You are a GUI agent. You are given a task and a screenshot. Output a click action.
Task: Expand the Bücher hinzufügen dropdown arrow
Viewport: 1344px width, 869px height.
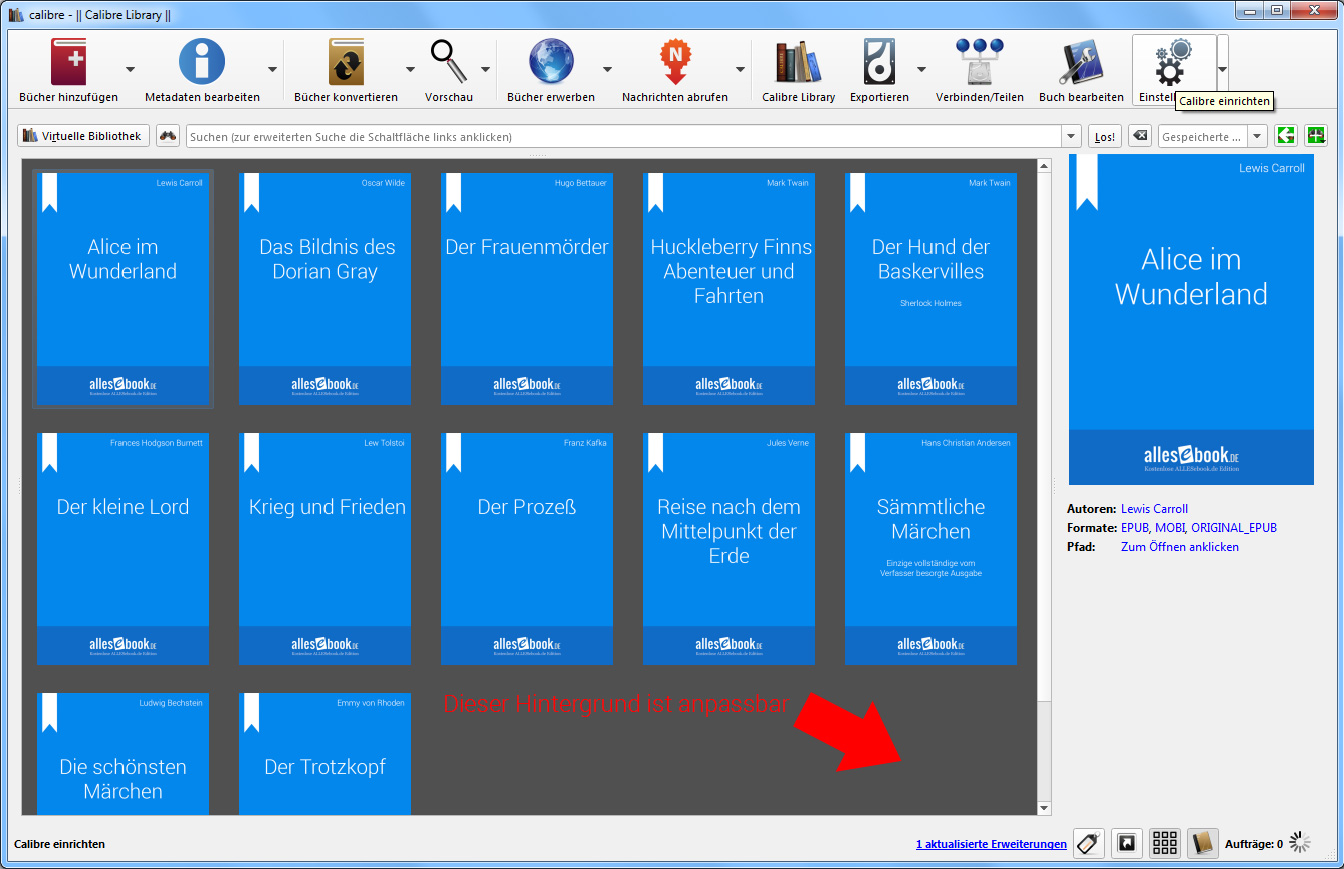tap(130, 69)
